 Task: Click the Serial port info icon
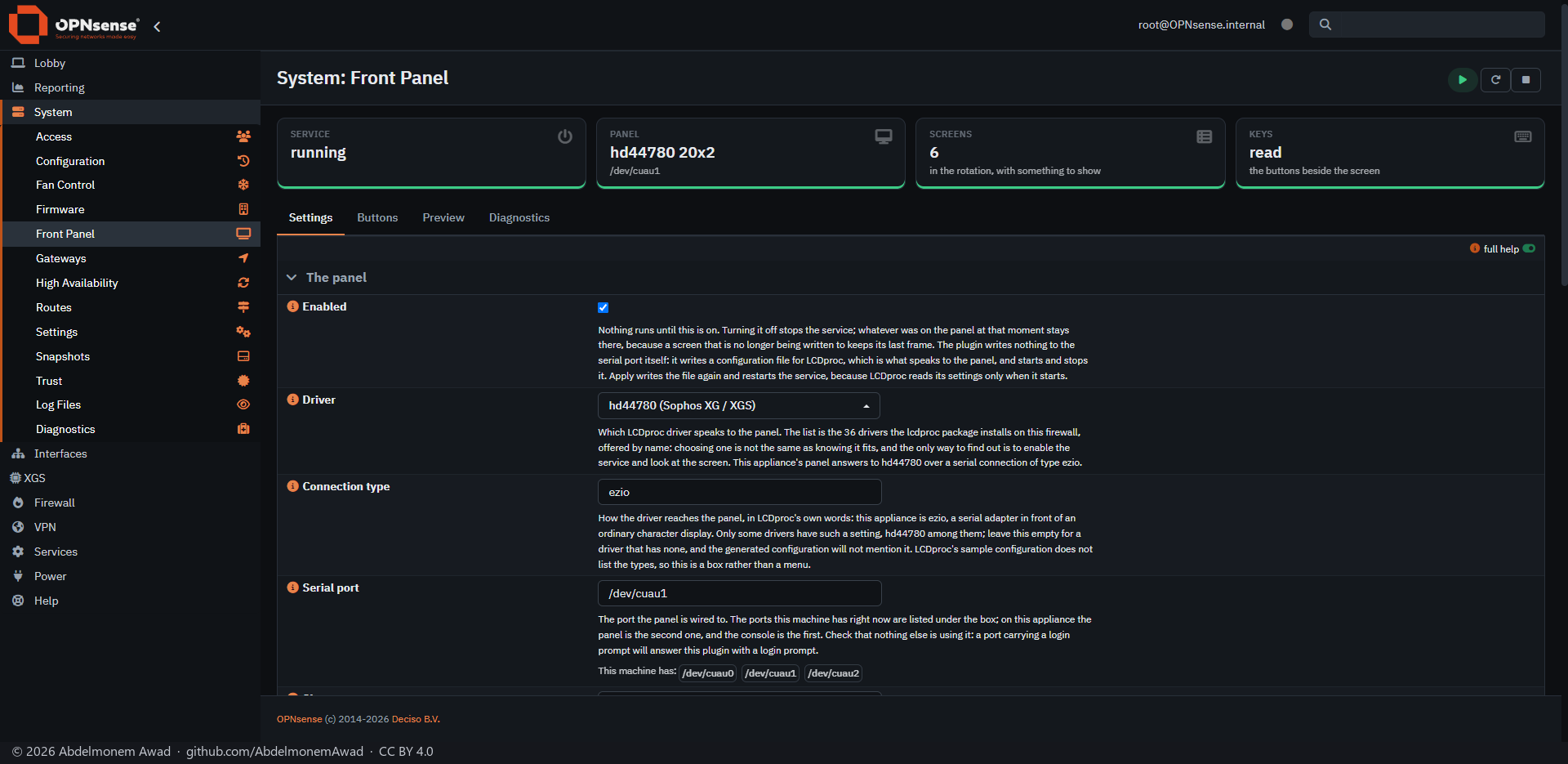(x=292, y=588)
